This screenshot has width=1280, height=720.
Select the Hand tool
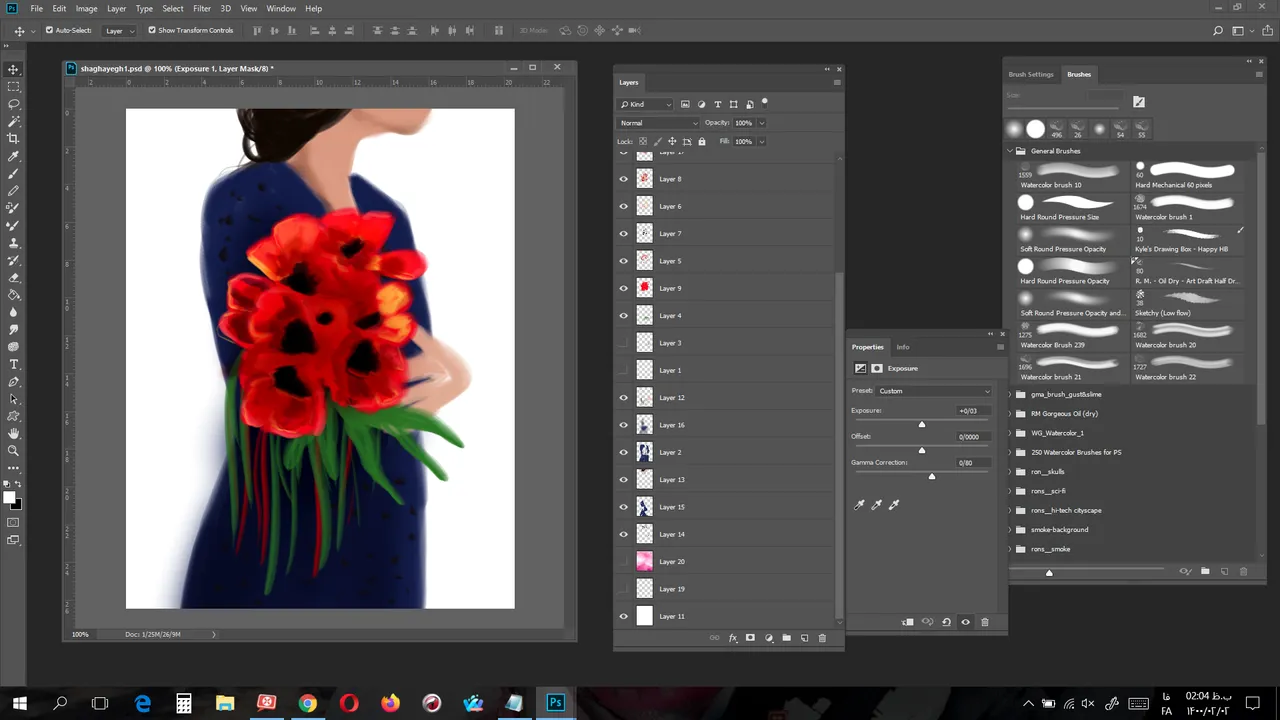tap(14, 434)
